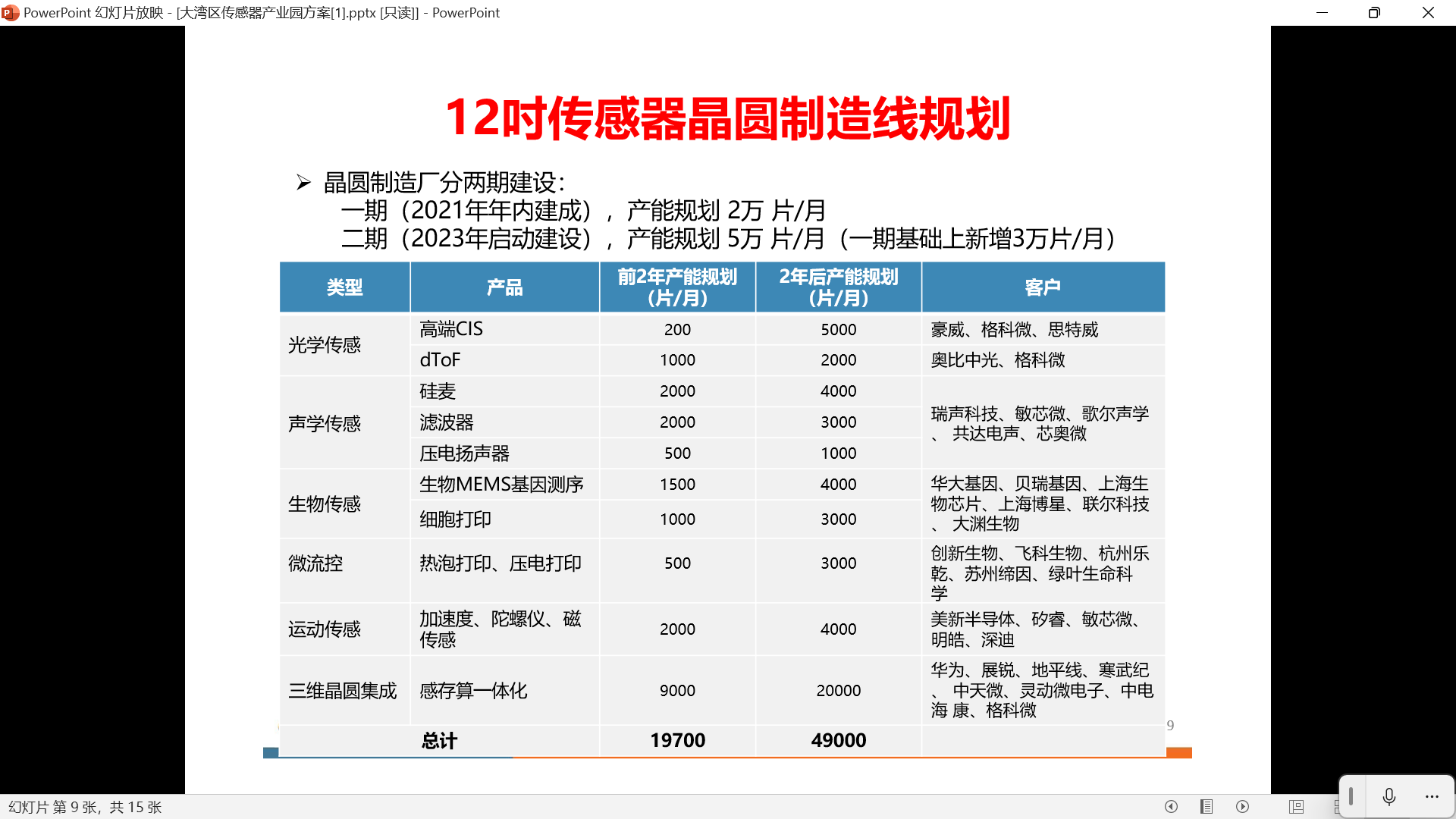Image resolution: width=1456 pixels, height=819 pixels.
Task: Close the PowerPoint slideshow window
Action: coord(1428,13)
